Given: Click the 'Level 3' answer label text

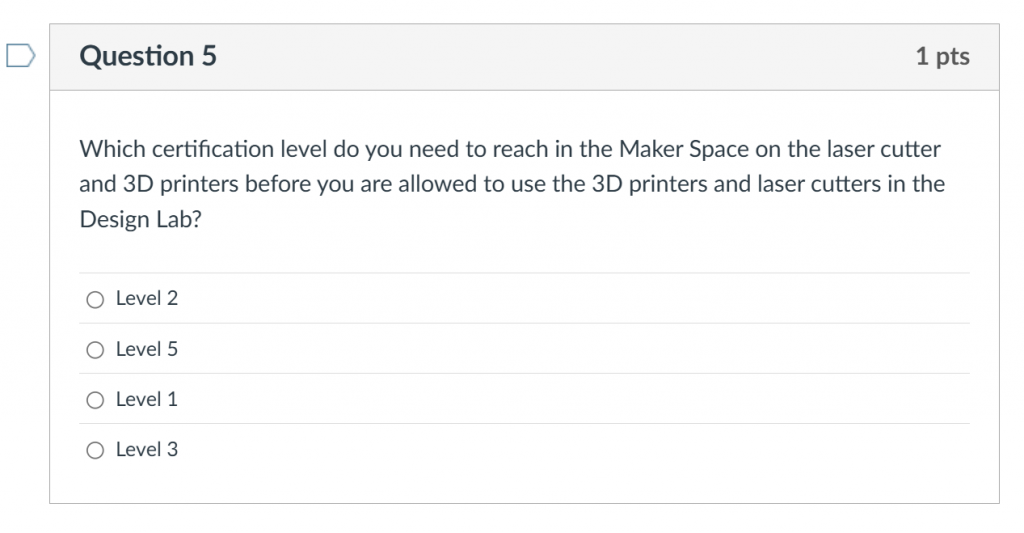Looking at the screenshot, I should [x=147, y=449].
